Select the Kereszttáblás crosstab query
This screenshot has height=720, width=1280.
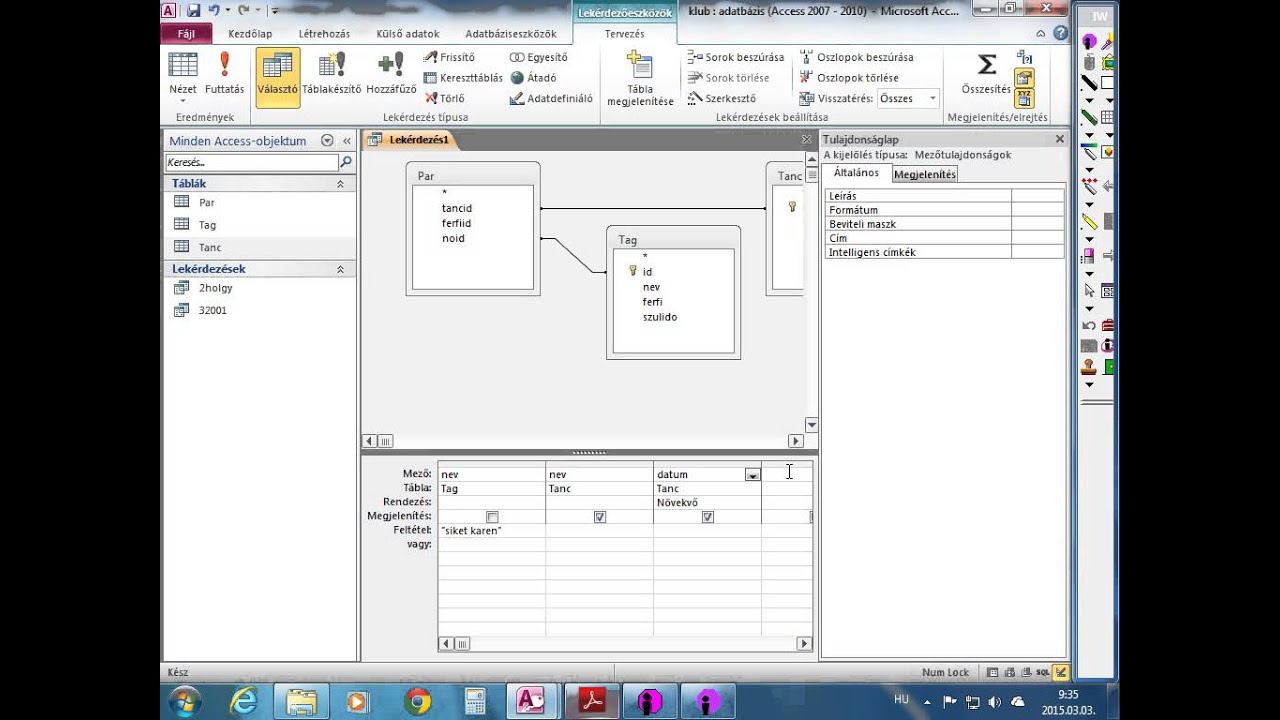tap(463, 78)
